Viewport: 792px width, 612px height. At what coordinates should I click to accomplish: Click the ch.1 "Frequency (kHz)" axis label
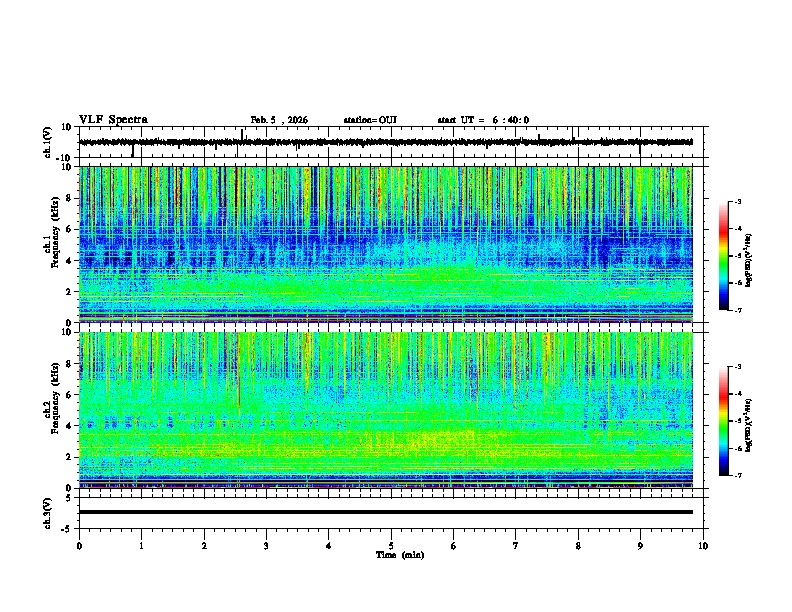[55, 232]
